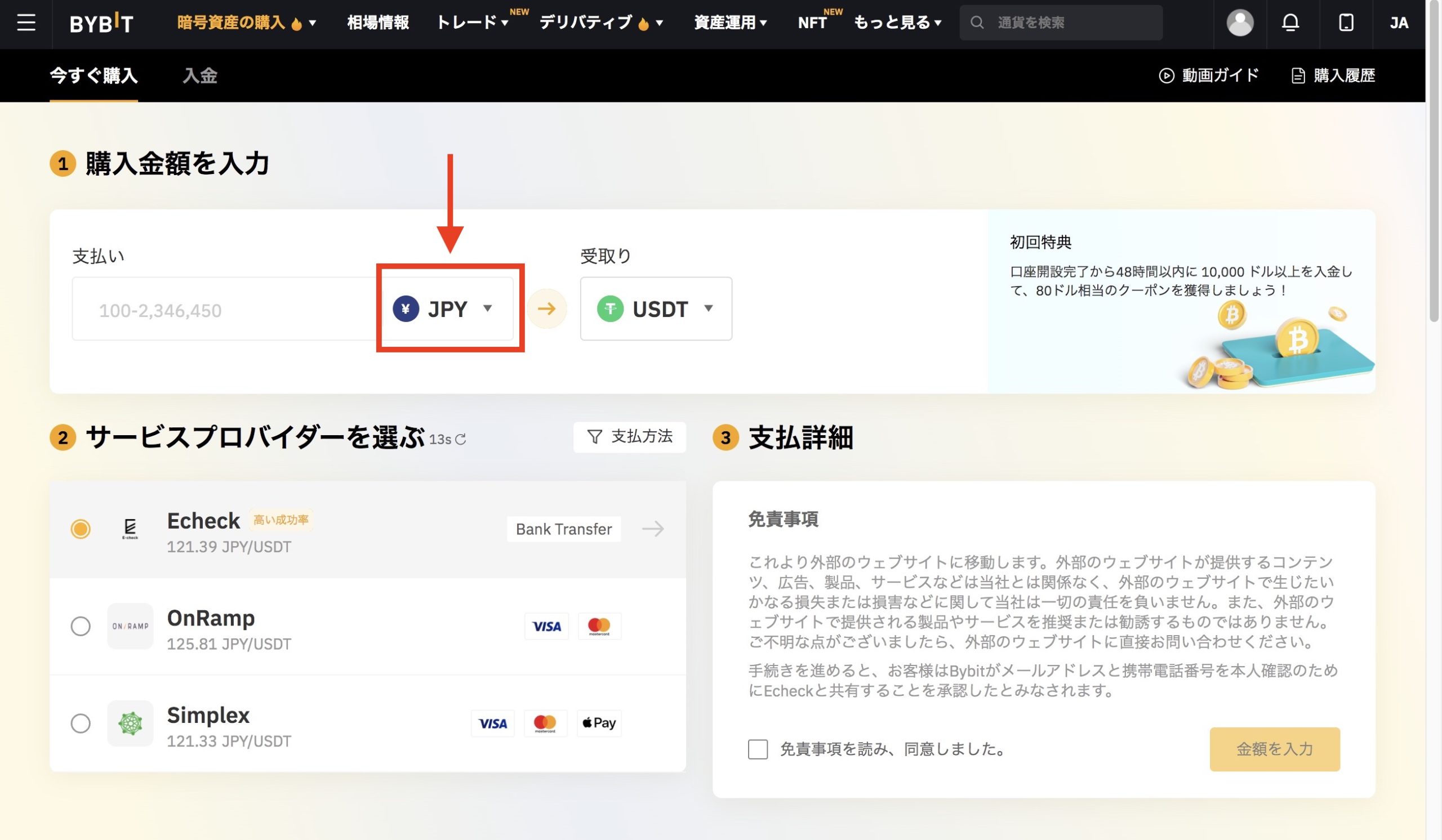Click the Bybit logo

click(102, 23)
